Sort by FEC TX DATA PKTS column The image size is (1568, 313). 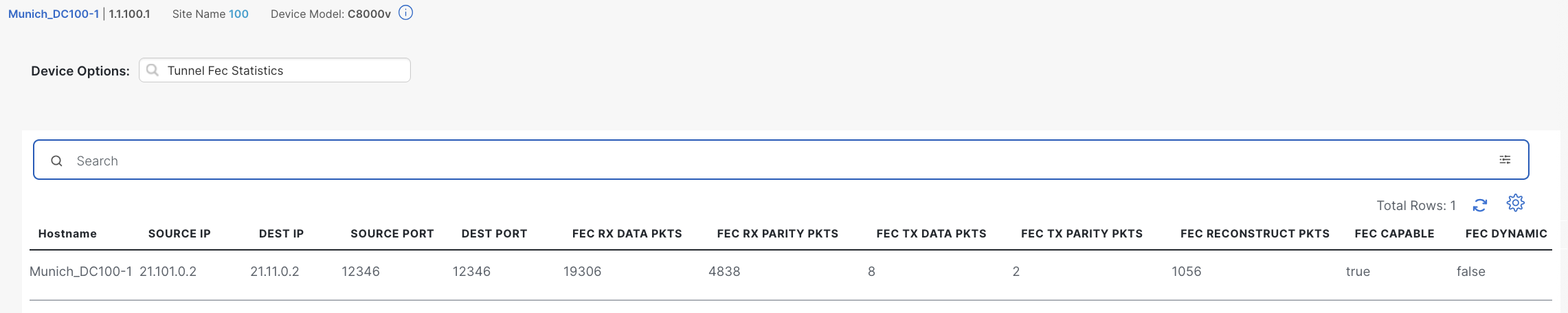coord(931,233)
